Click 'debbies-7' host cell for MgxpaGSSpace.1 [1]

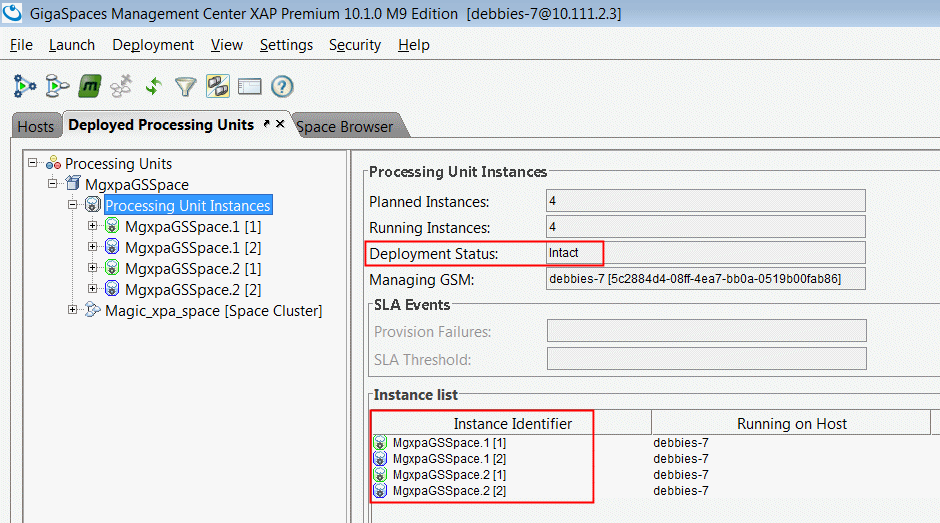point(681,443)
